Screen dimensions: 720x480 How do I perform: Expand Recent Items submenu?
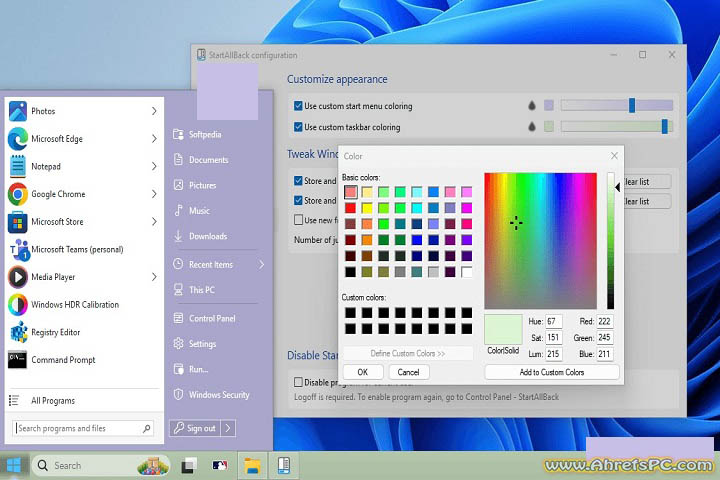(261, 265)
